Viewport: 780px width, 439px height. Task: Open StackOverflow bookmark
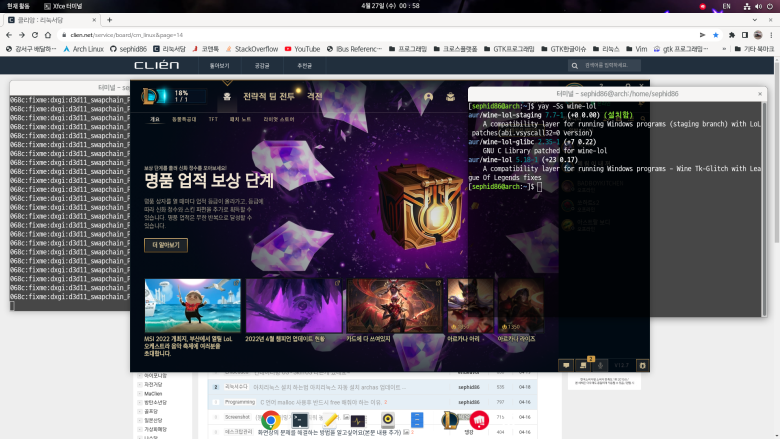[252, 49]
